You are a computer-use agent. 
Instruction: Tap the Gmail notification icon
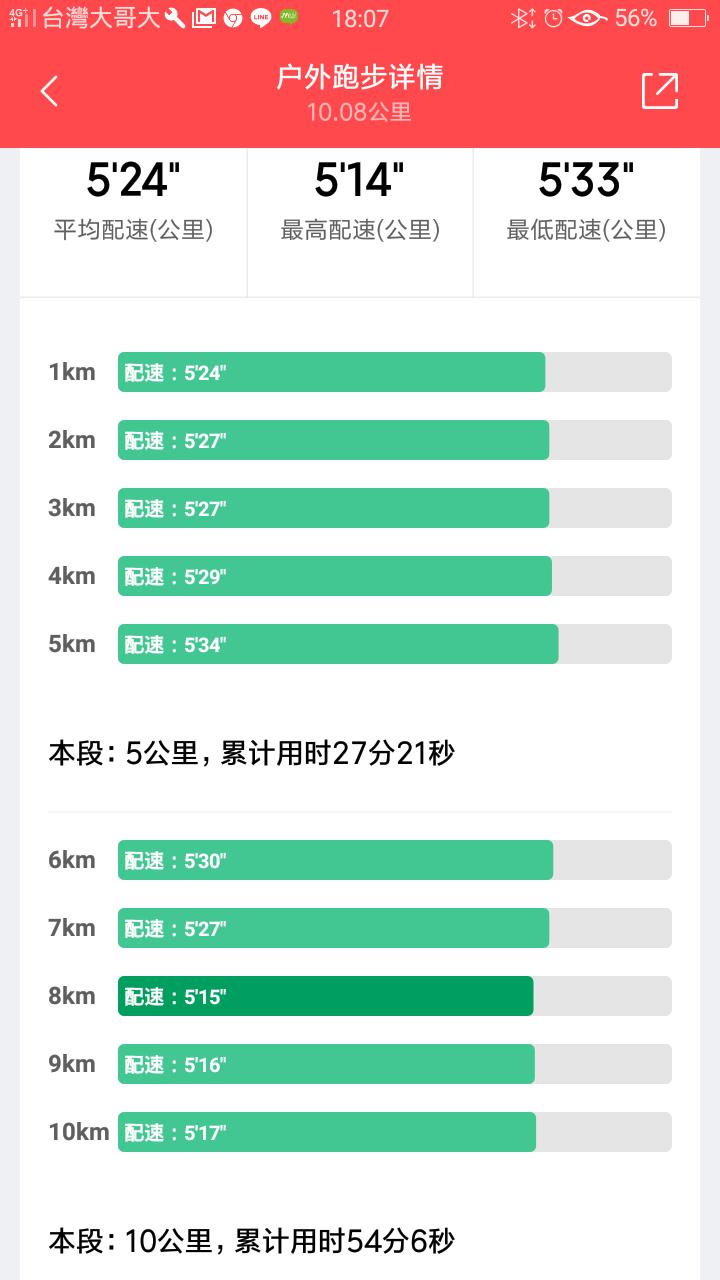(x=203, y=18)
